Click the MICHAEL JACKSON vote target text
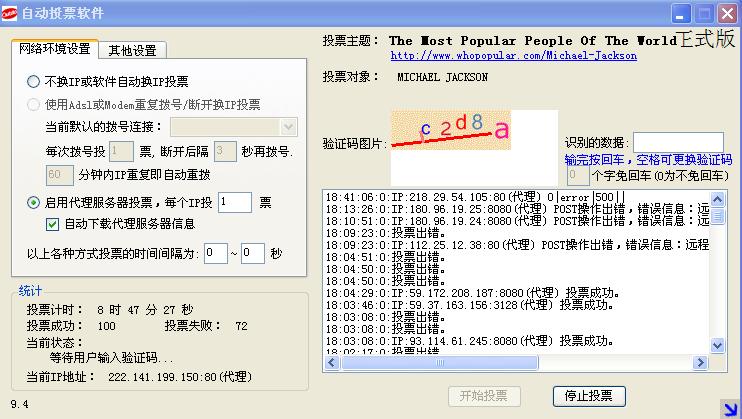The image size is (742, 419). point(442,77)
